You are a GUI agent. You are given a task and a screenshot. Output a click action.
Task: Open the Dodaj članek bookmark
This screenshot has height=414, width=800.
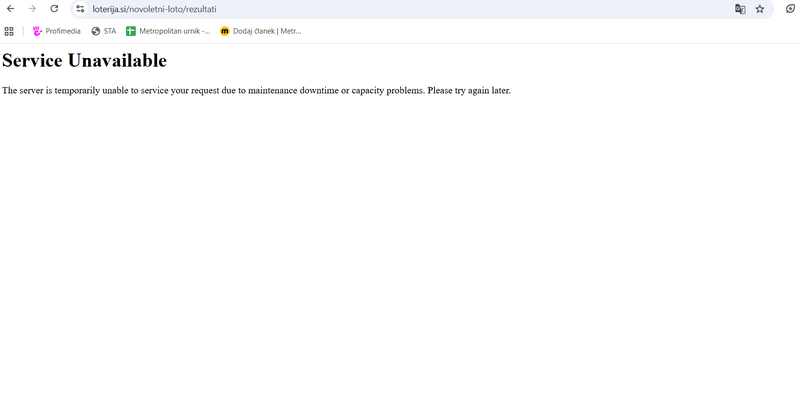[x=267, y=31]
